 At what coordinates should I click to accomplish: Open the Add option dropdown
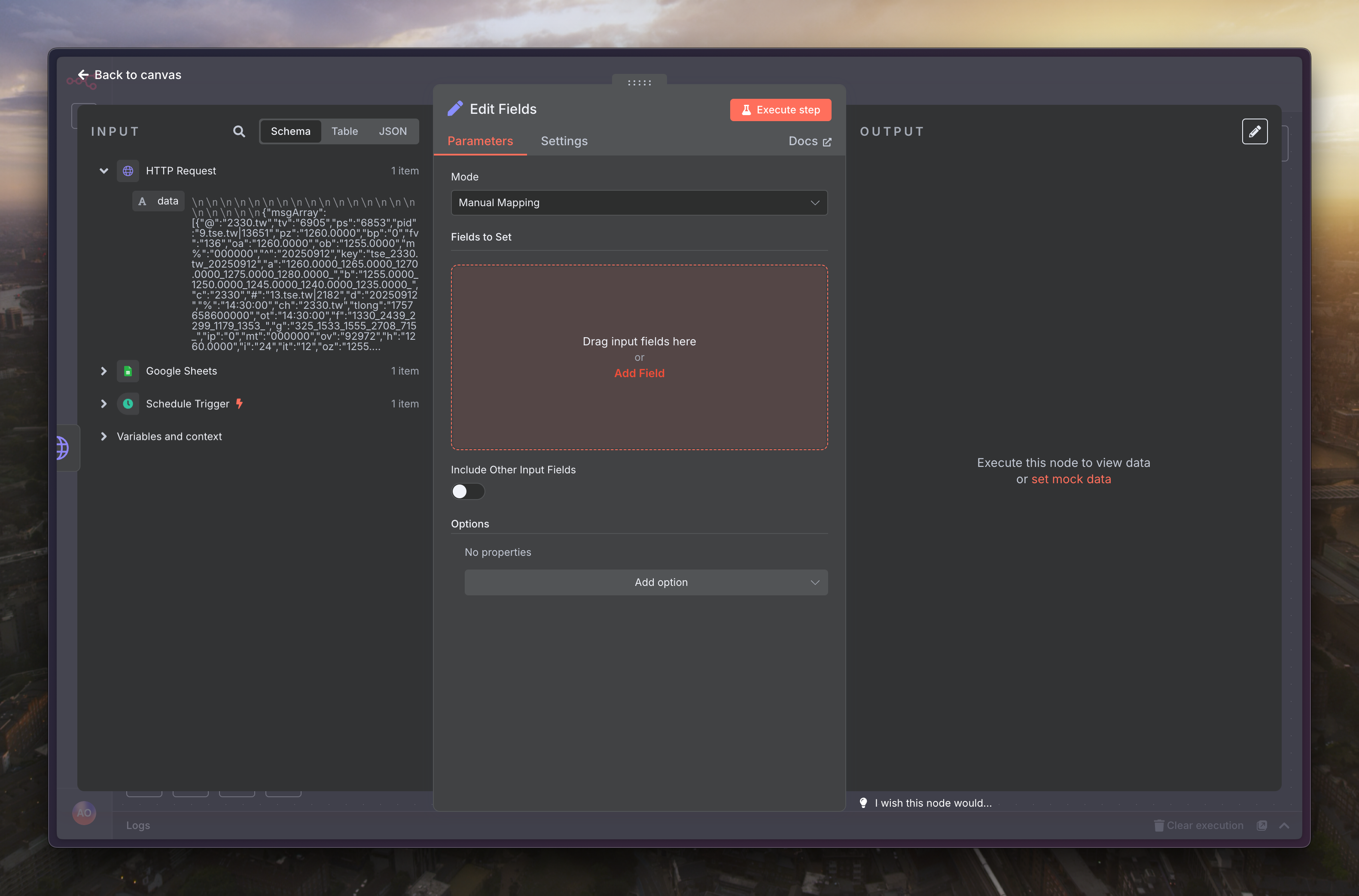click(646, 582)
